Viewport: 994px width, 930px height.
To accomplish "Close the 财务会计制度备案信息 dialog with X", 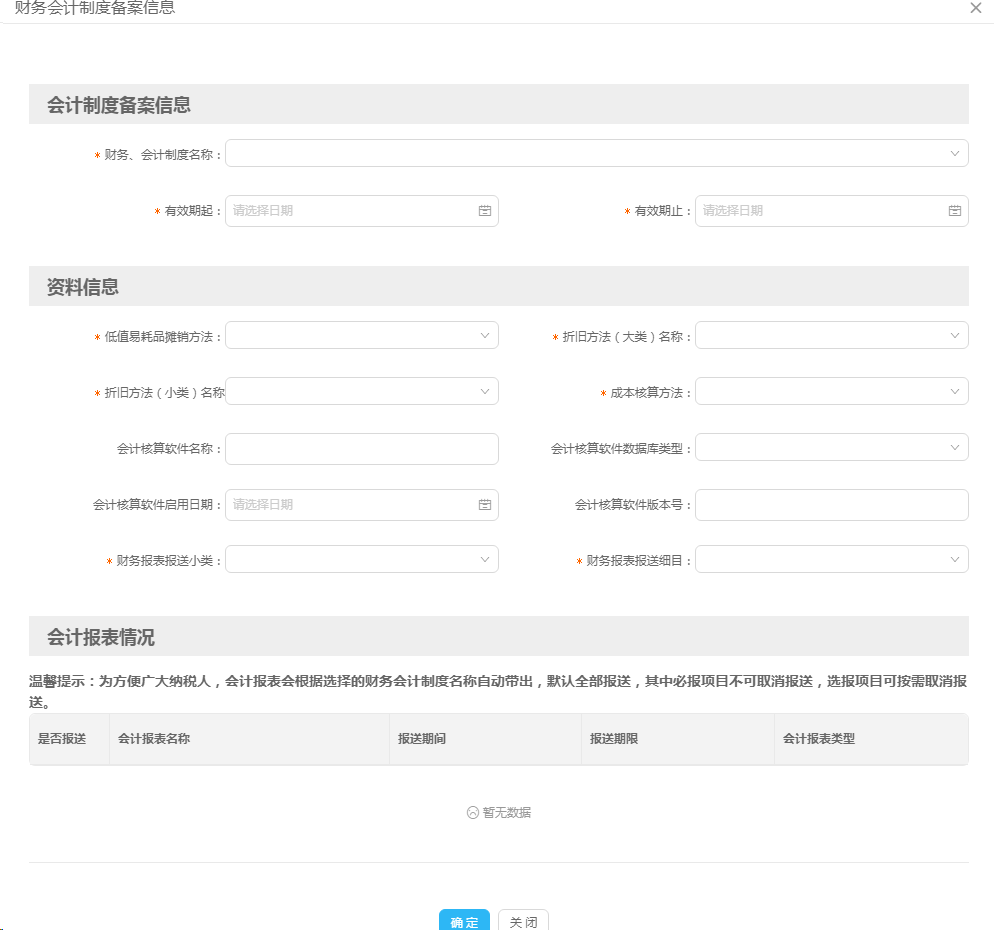I will point(976,8).
